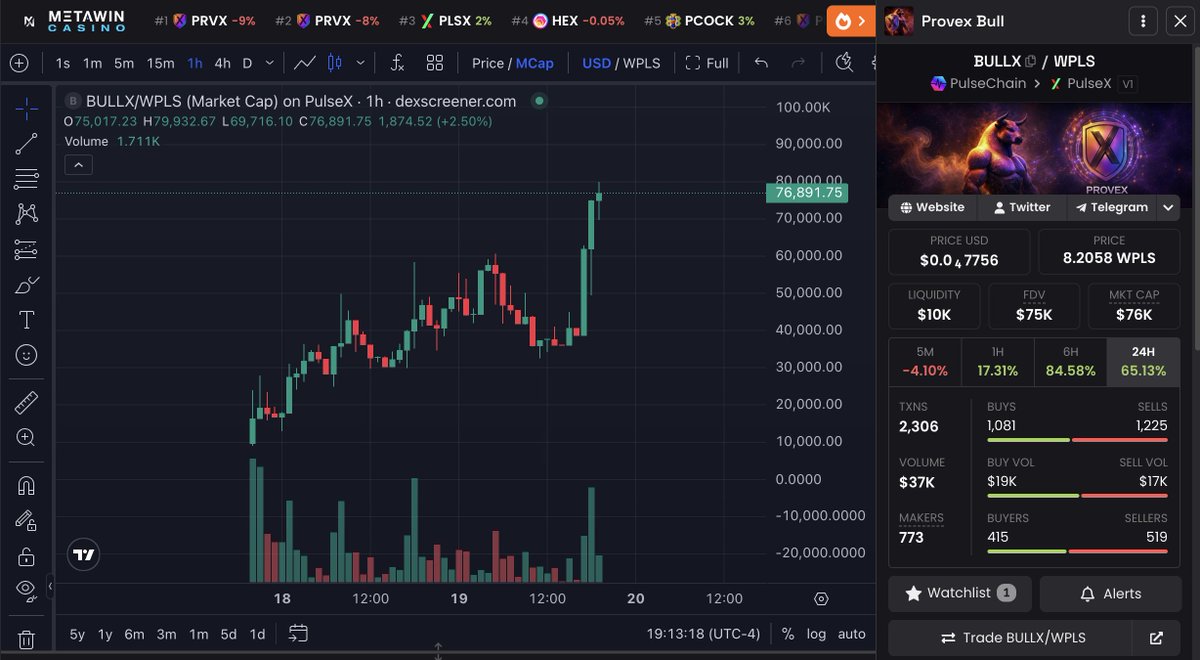
Task: Switch chart to candlestick style
Action: (x=334, y=63)
